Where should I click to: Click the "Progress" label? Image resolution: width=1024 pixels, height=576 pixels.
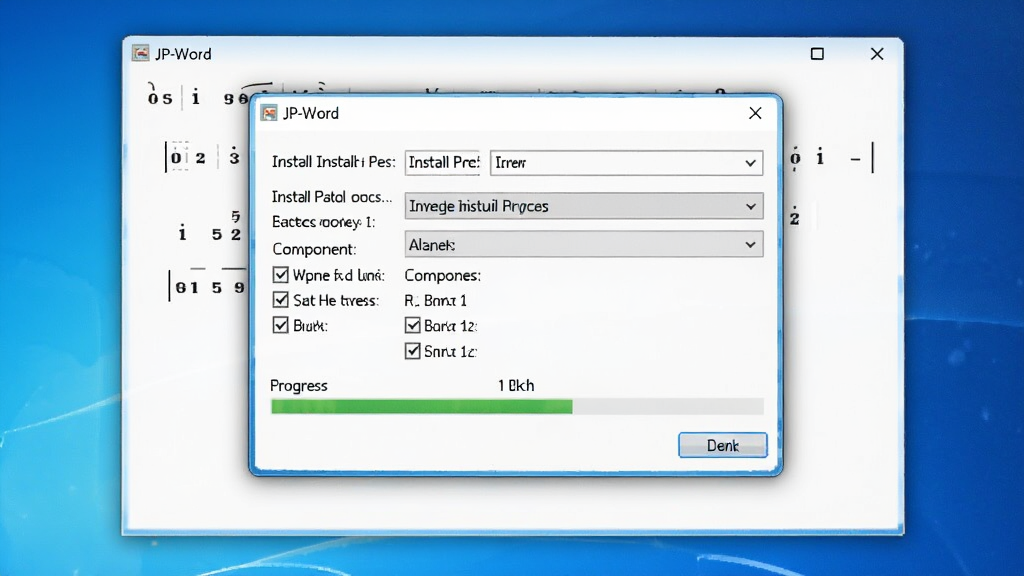pos(298,386)
